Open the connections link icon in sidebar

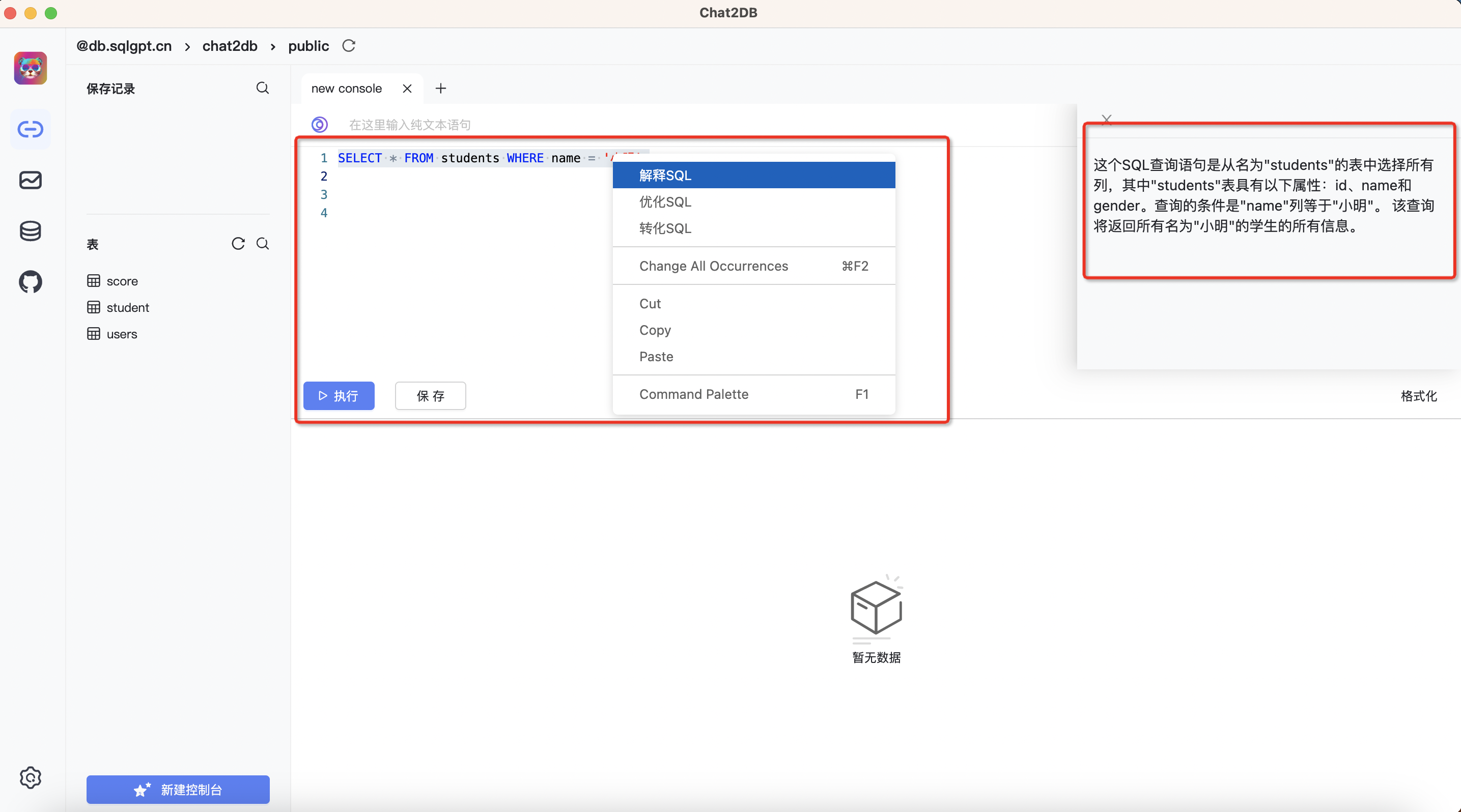coord(31,129)
